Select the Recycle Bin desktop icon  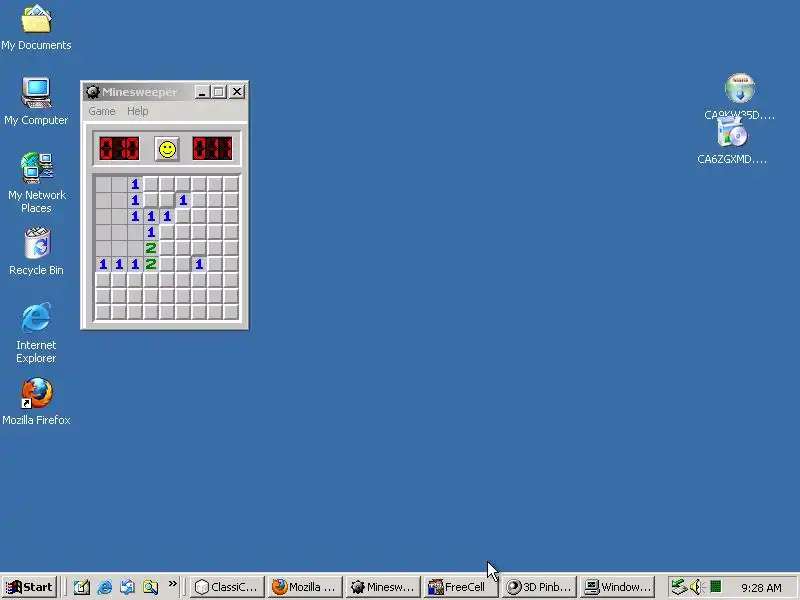36,252
